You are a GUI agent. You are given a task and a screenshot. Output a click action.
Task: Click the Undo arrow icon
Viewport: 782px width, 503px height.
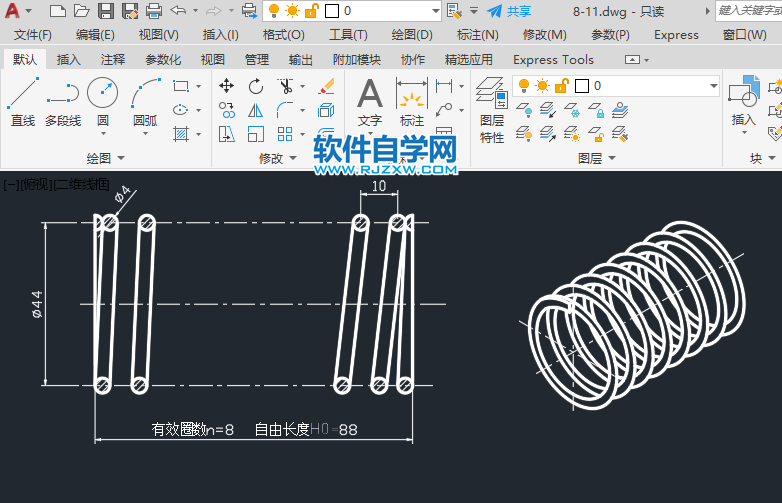(x=178, y=10)
